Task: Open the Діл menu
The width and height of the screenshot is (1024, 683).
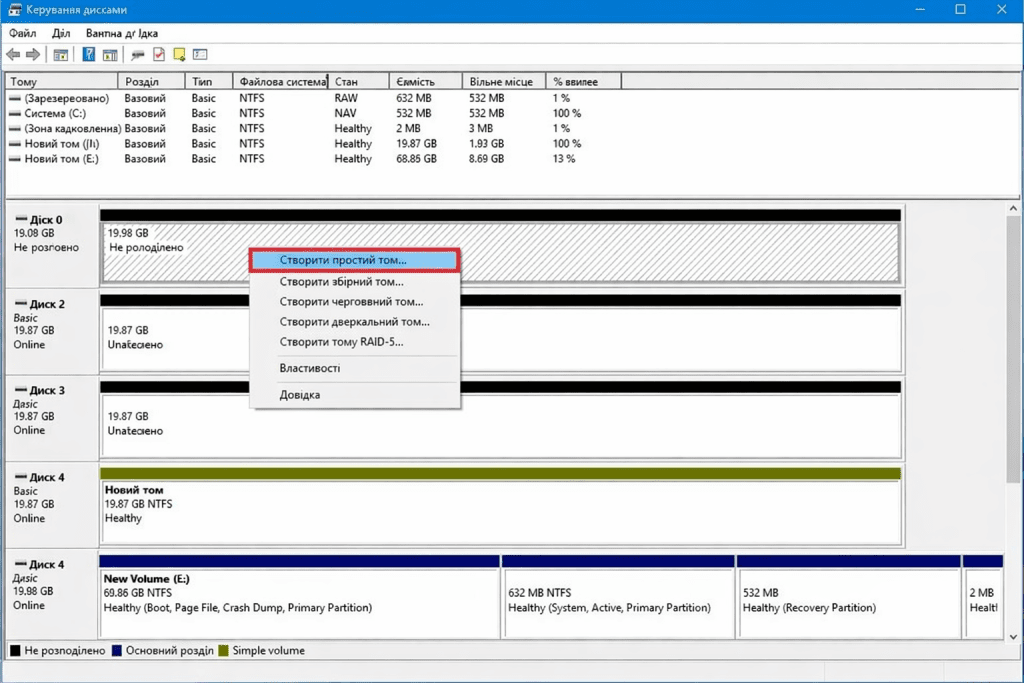Action: tap(61, 33)
